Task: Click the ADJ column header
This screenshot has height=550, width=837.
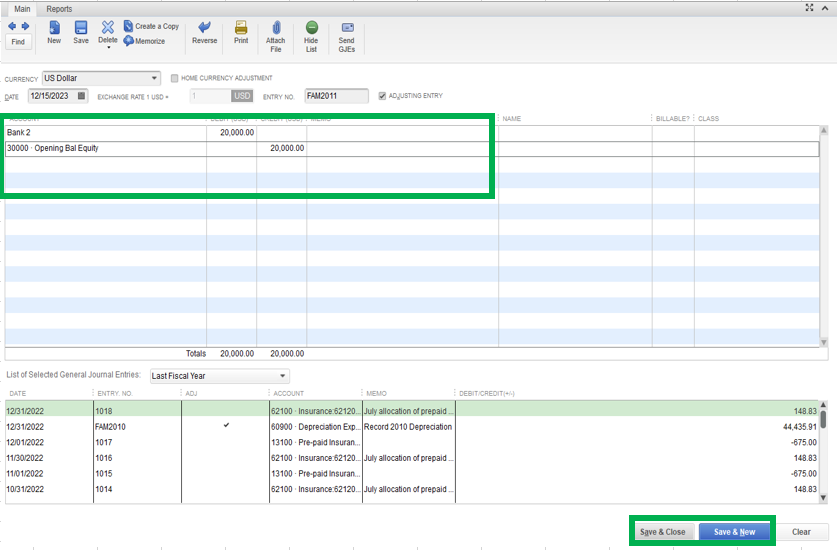Action: click(x=191, y=394)
